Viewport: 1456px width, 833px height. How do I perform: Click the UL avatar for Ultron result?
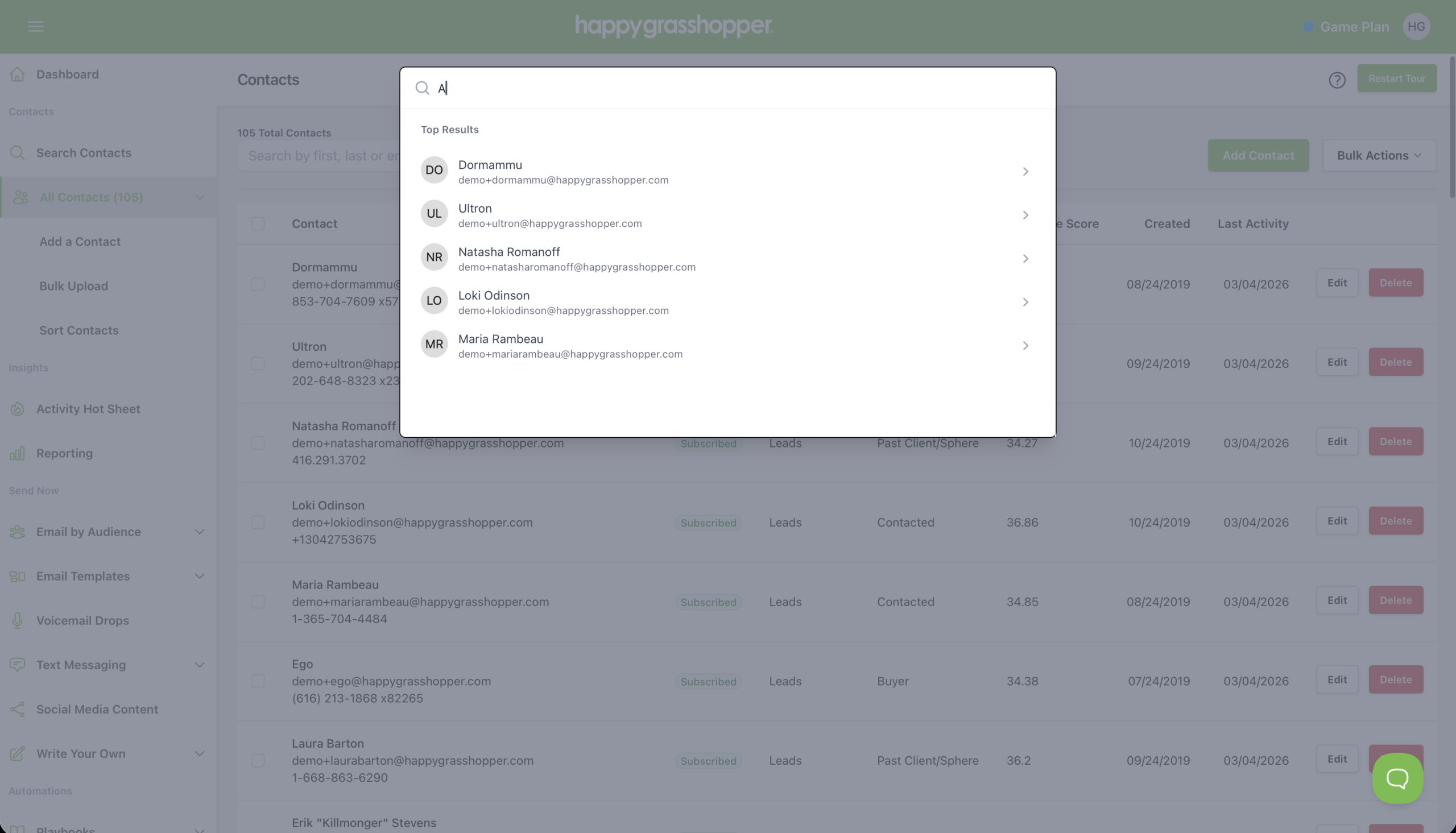point(433,213)
